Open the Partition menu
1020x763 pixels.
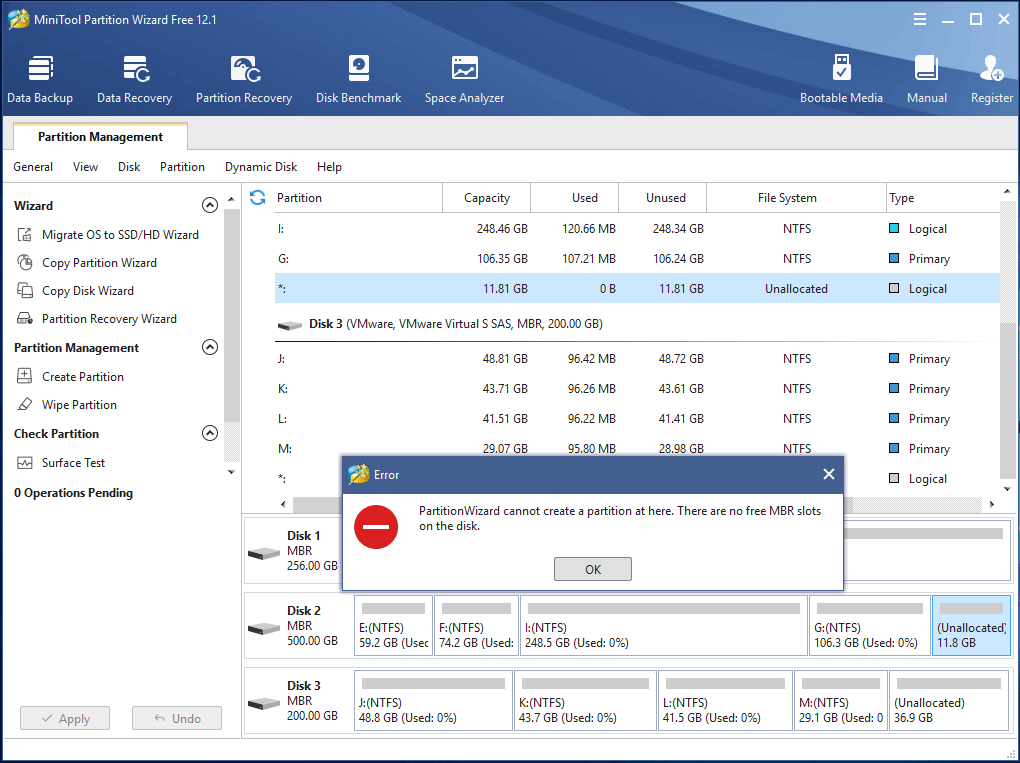(x=182, y=167)
